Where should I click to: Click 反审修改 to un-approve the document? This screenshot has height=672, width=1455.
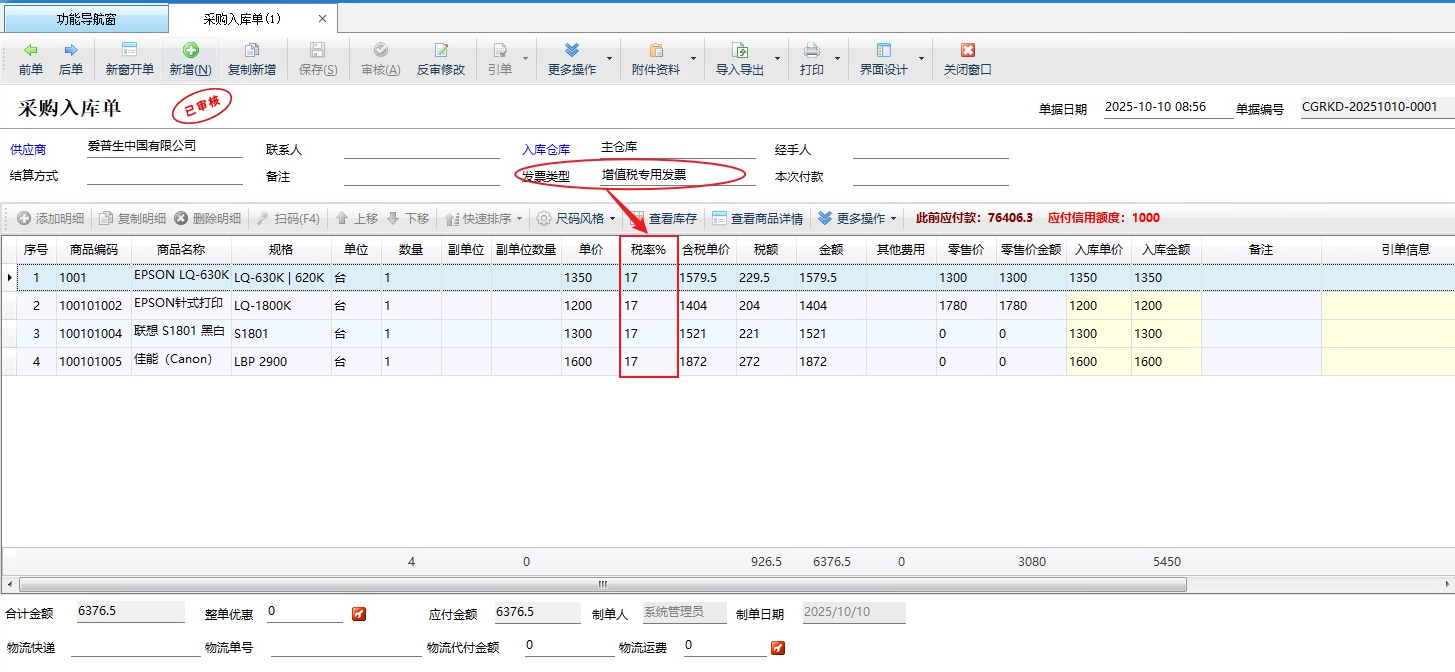(441, 59)
